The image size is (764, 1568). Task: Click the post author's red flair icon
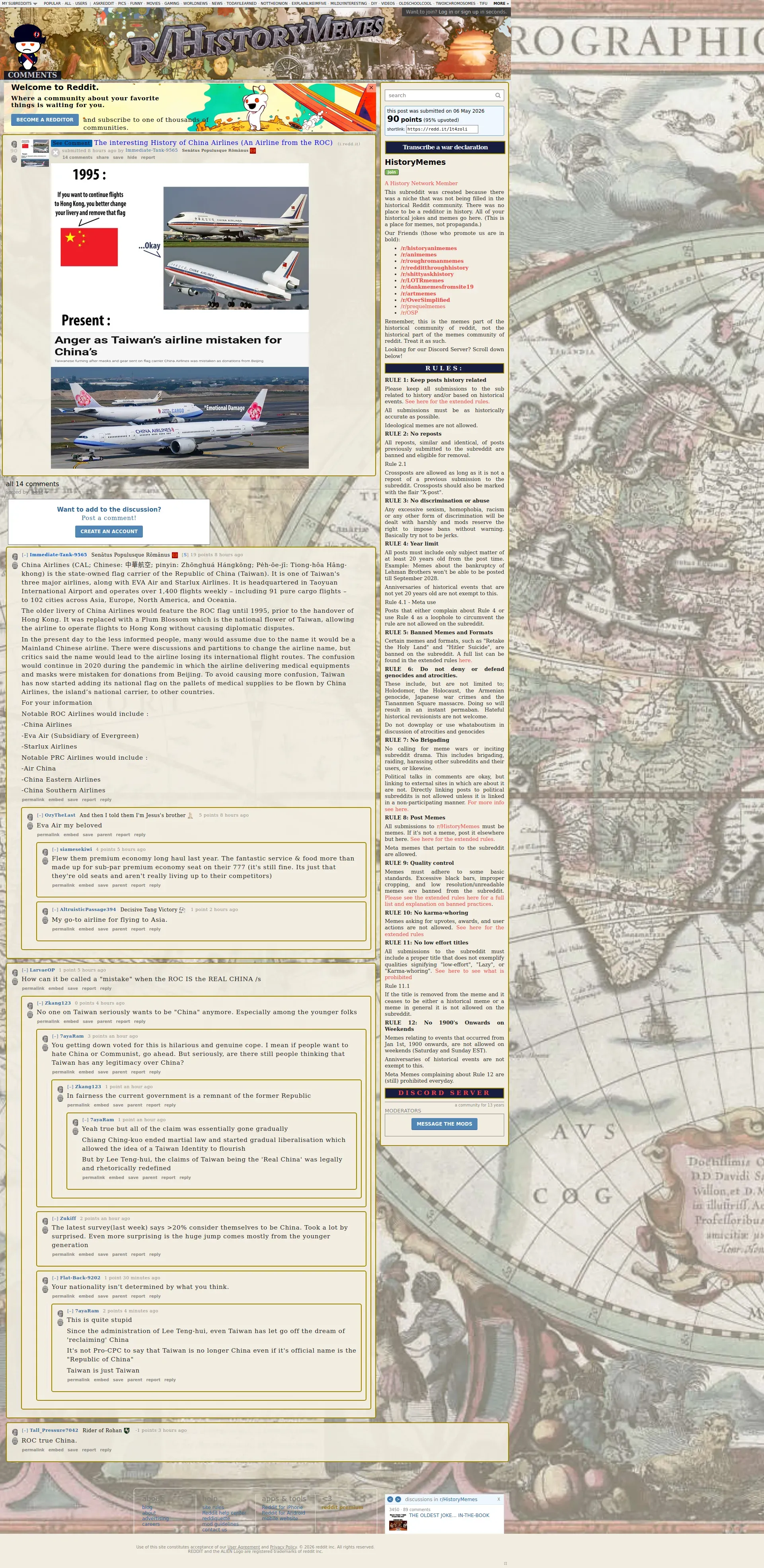coord(253,151)
